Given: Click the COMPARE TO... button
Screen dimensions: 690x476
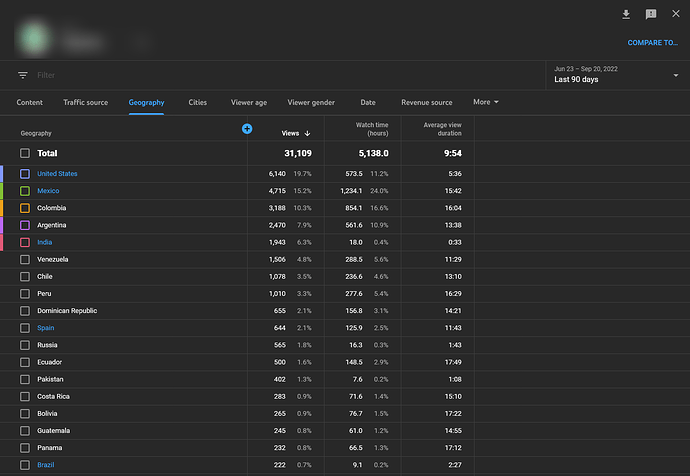Looking at the screenshot, I should click(x=652, y=43).
